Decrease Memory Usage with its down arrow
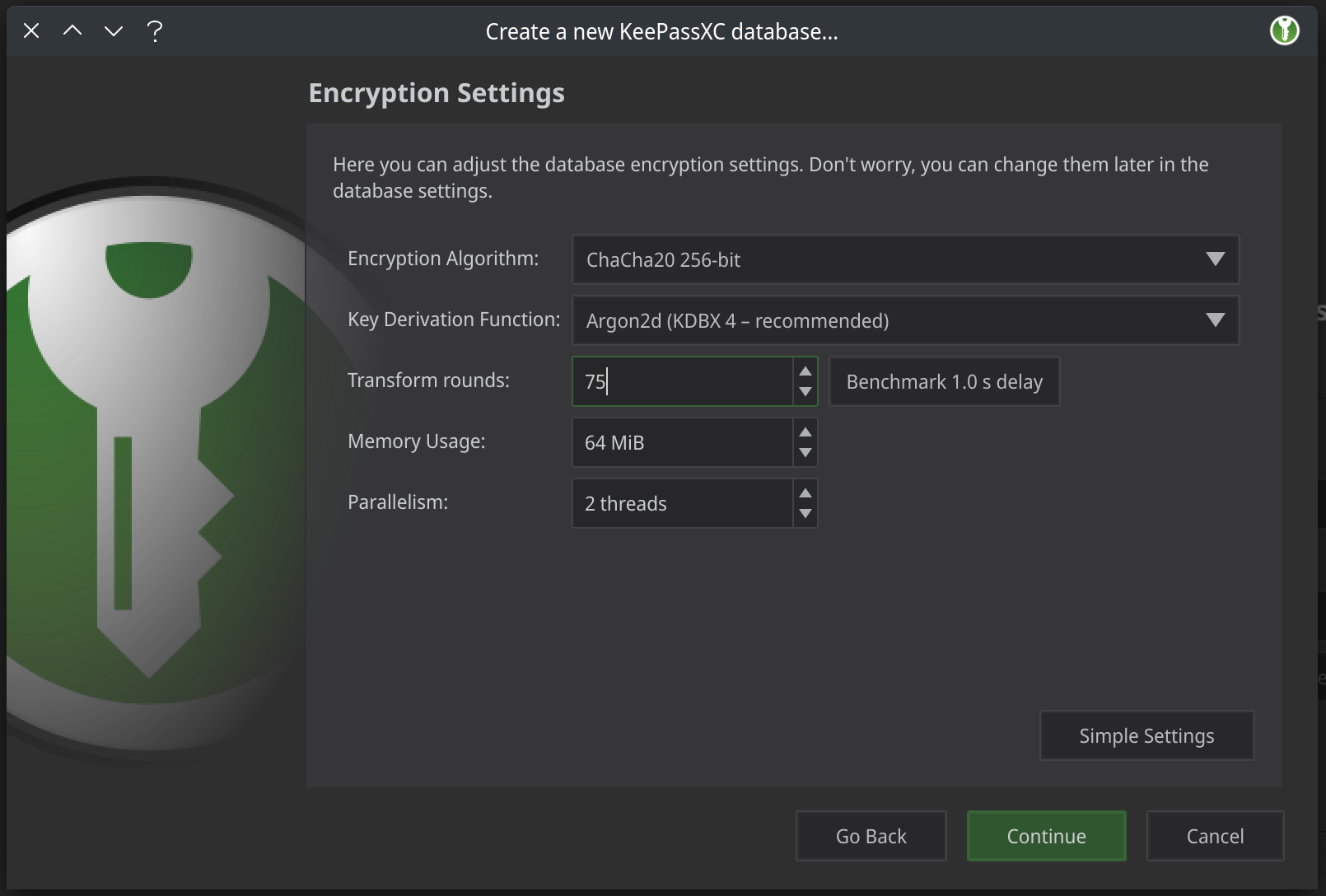 point(805,453)
